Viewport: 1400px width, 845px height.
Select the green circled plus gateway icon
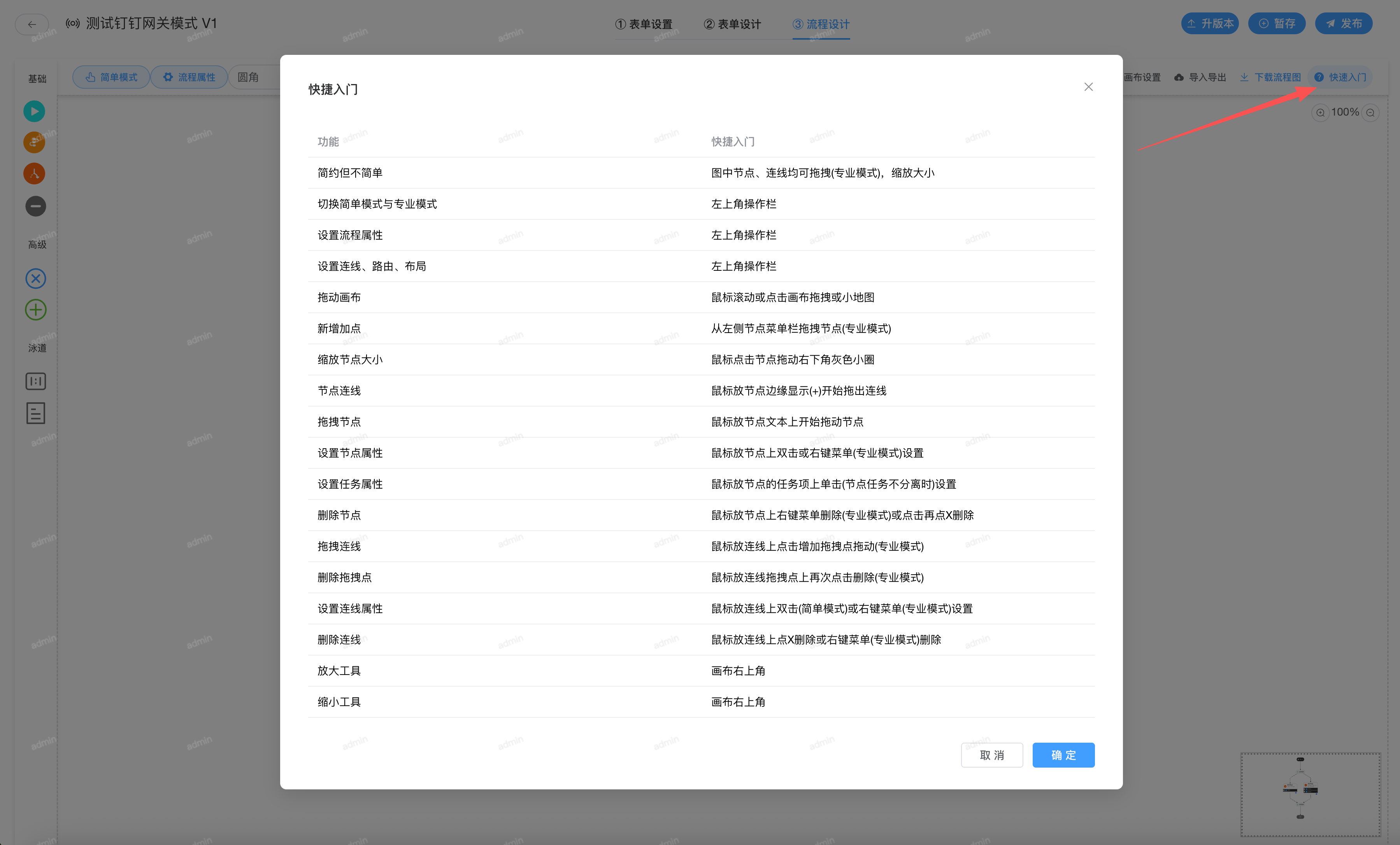[36, 310]
